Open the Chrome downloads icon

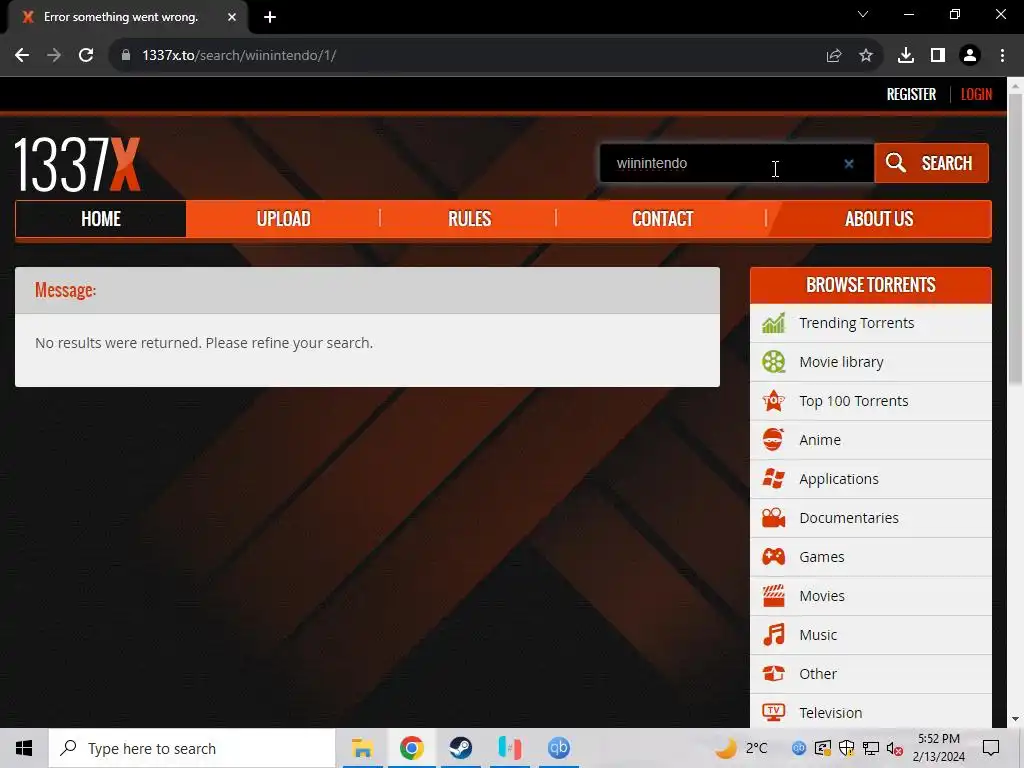point(906,56)
